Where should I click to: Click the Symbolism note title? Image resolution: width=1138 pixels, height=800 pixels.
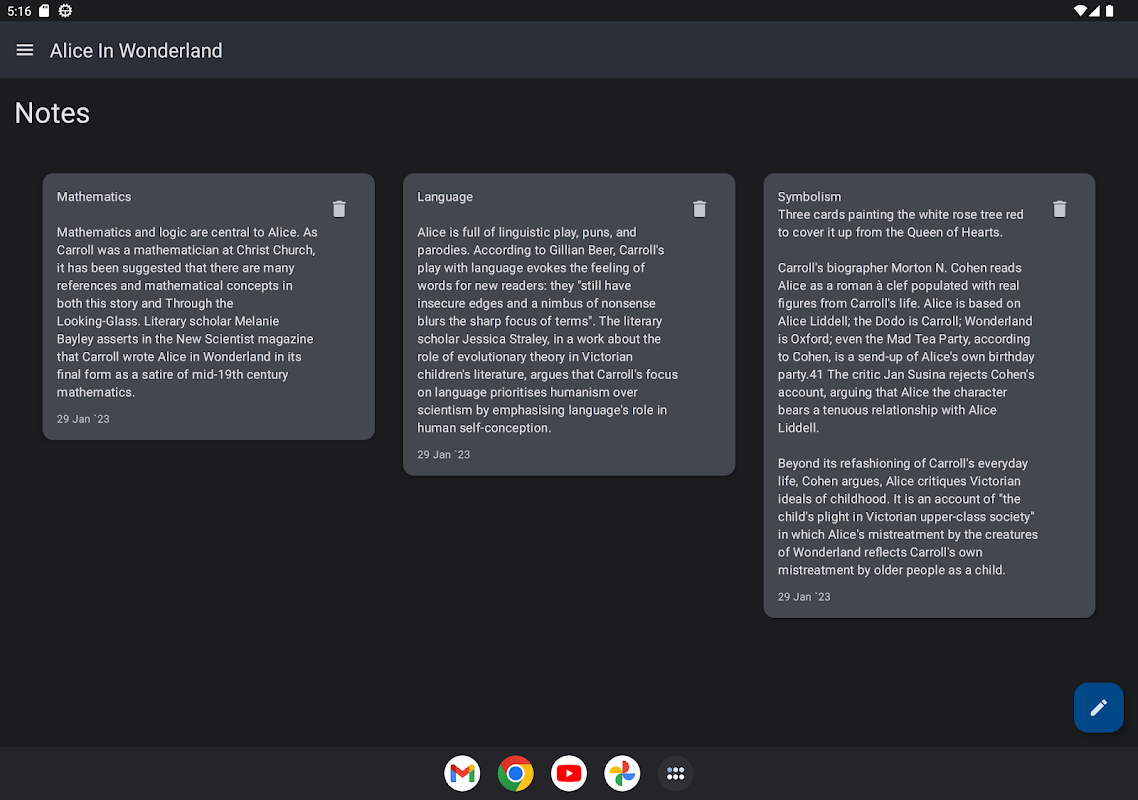click(809, 197)
